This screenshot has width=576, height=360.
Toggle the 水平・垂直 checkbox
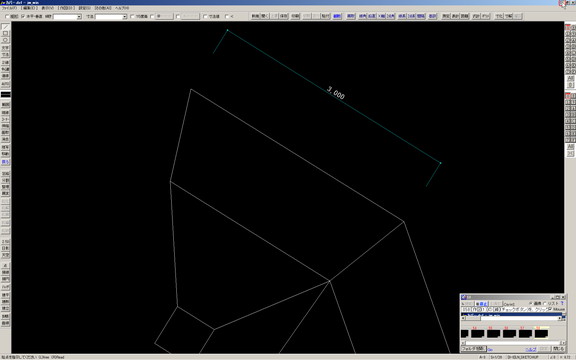(23, 17)
